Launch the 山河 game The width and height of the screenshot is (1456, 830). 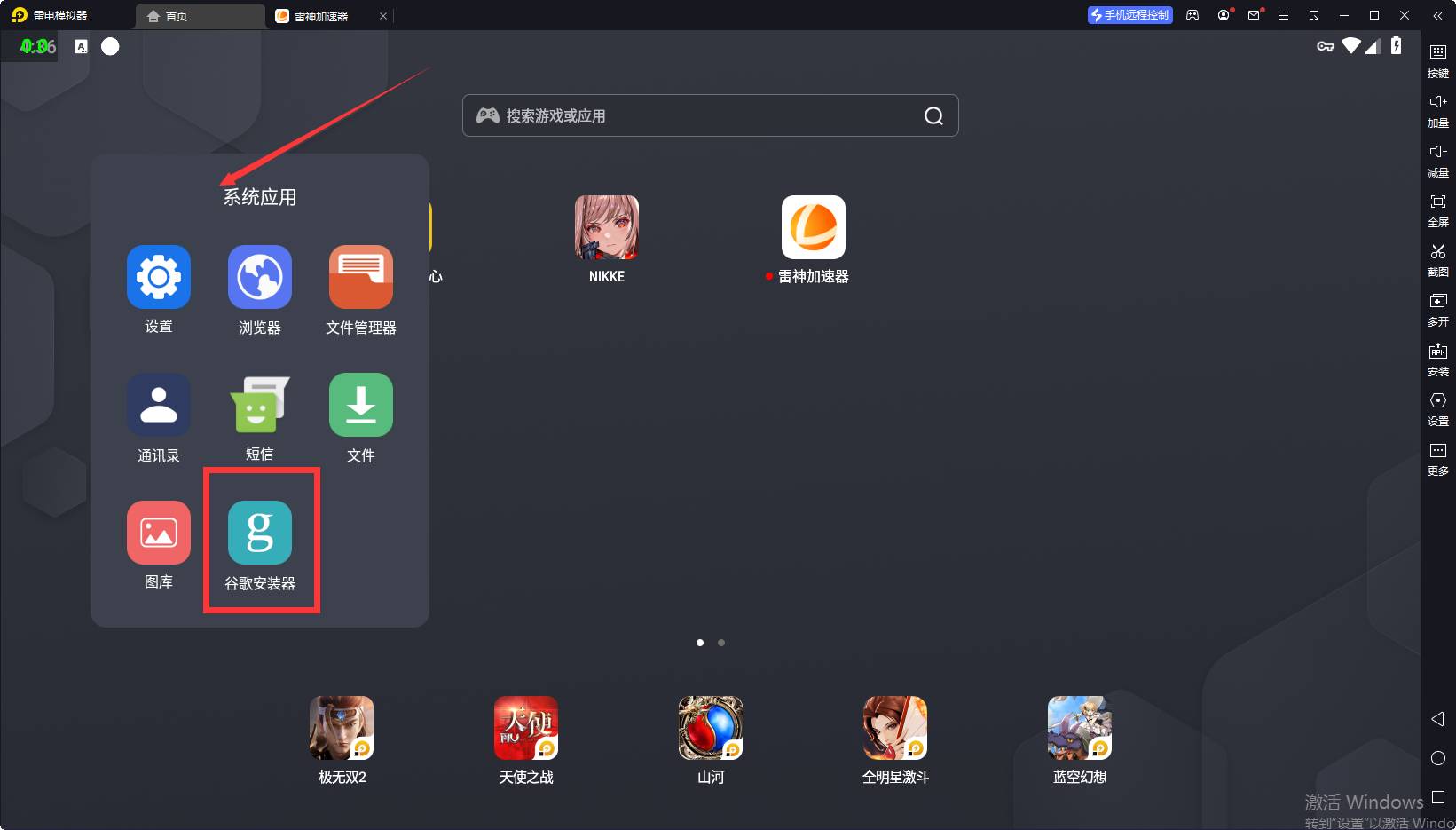pos(711,728)
